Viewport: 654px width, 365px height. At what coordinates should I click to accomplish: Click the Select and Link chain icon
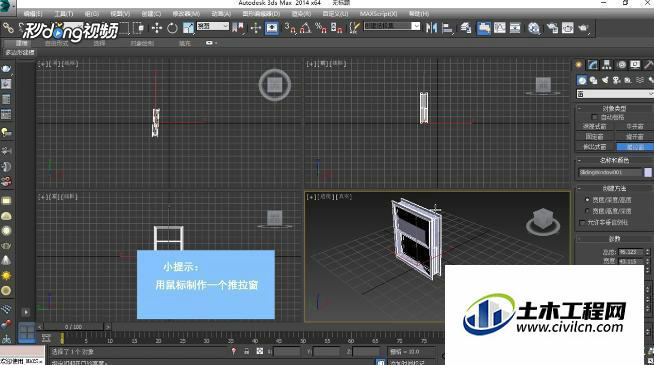coord(8,28)
